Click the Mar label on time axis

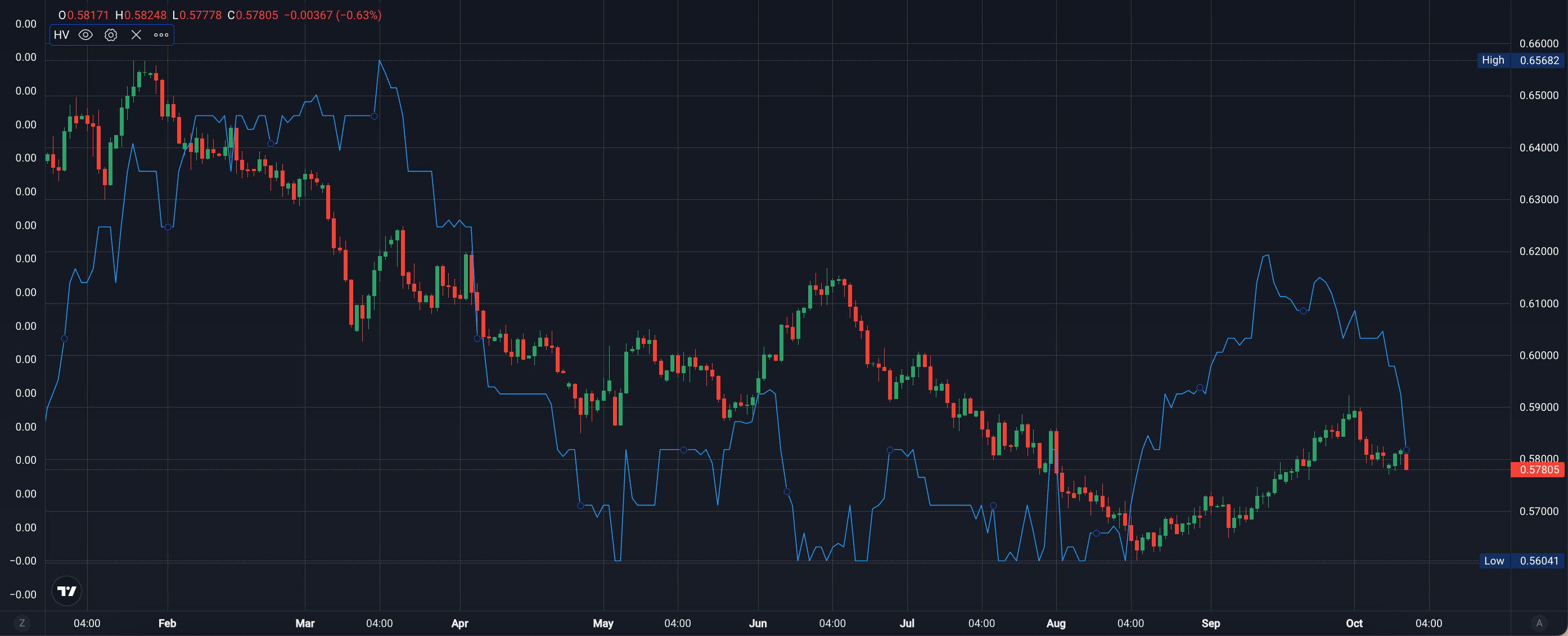click(x=304, y=622)
